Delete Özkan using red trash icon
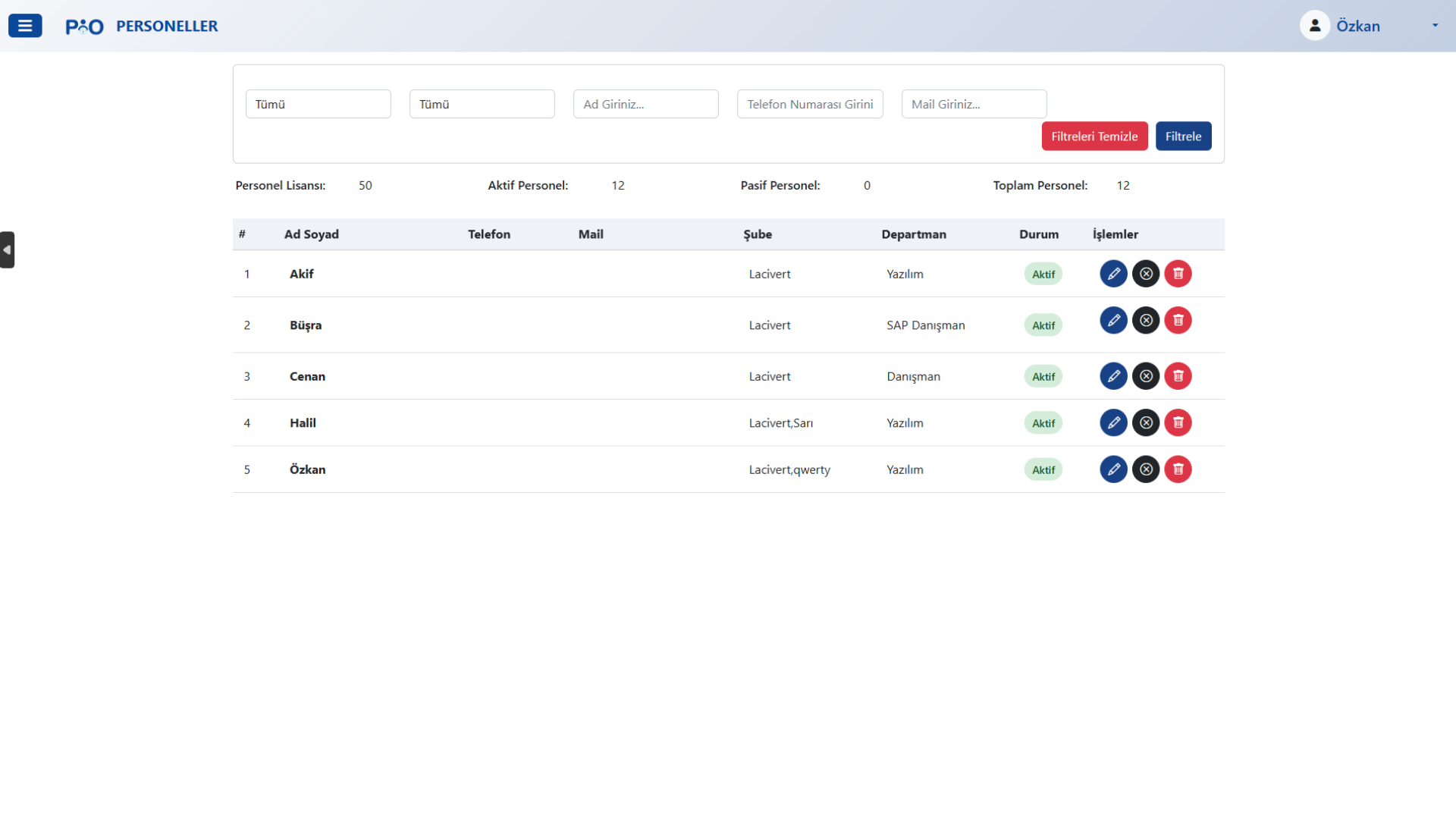Viewport: 1456px width, 819px height. (x=1178, y=469)
